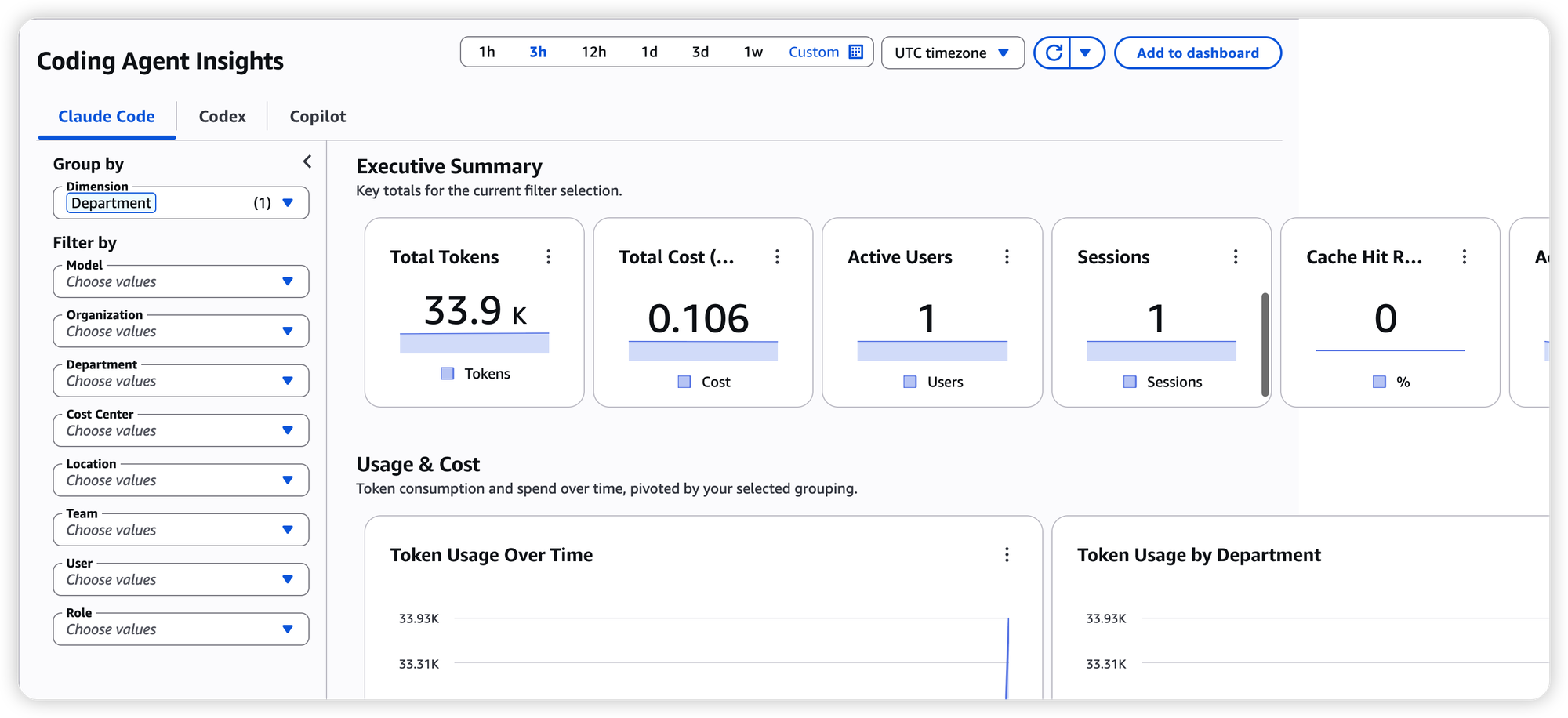Expand the Model filter dropdown

[x=181, y=281]
